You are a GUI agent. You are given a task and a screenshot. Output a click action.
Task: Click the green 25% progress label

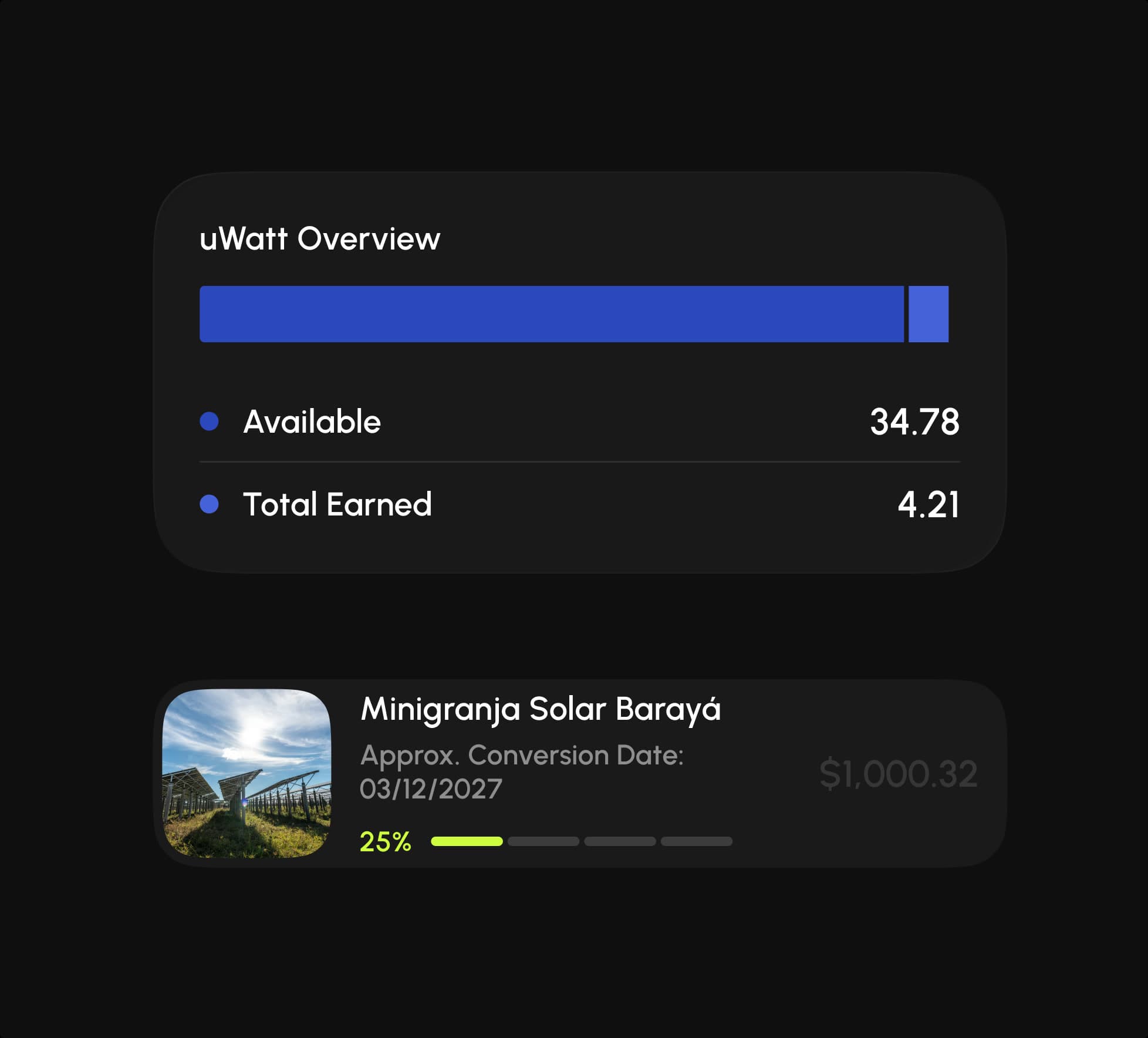[385, 842]
